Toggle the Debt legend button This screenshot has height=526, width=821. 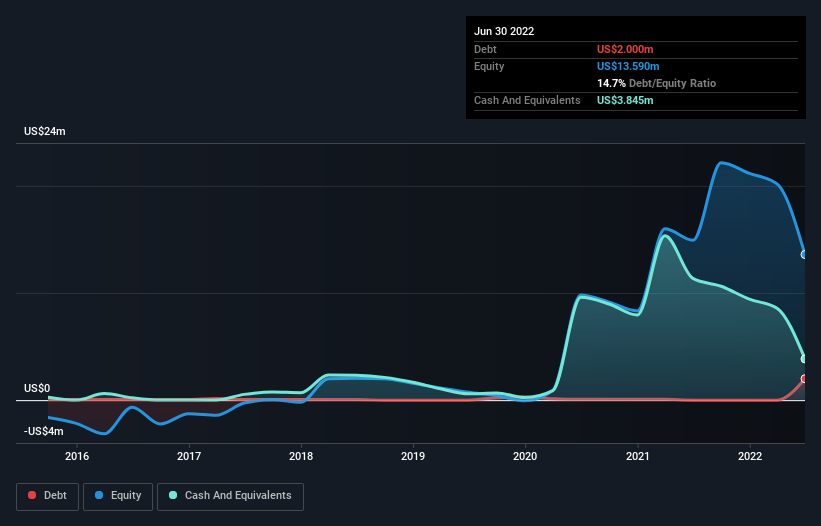coord(47,496)
